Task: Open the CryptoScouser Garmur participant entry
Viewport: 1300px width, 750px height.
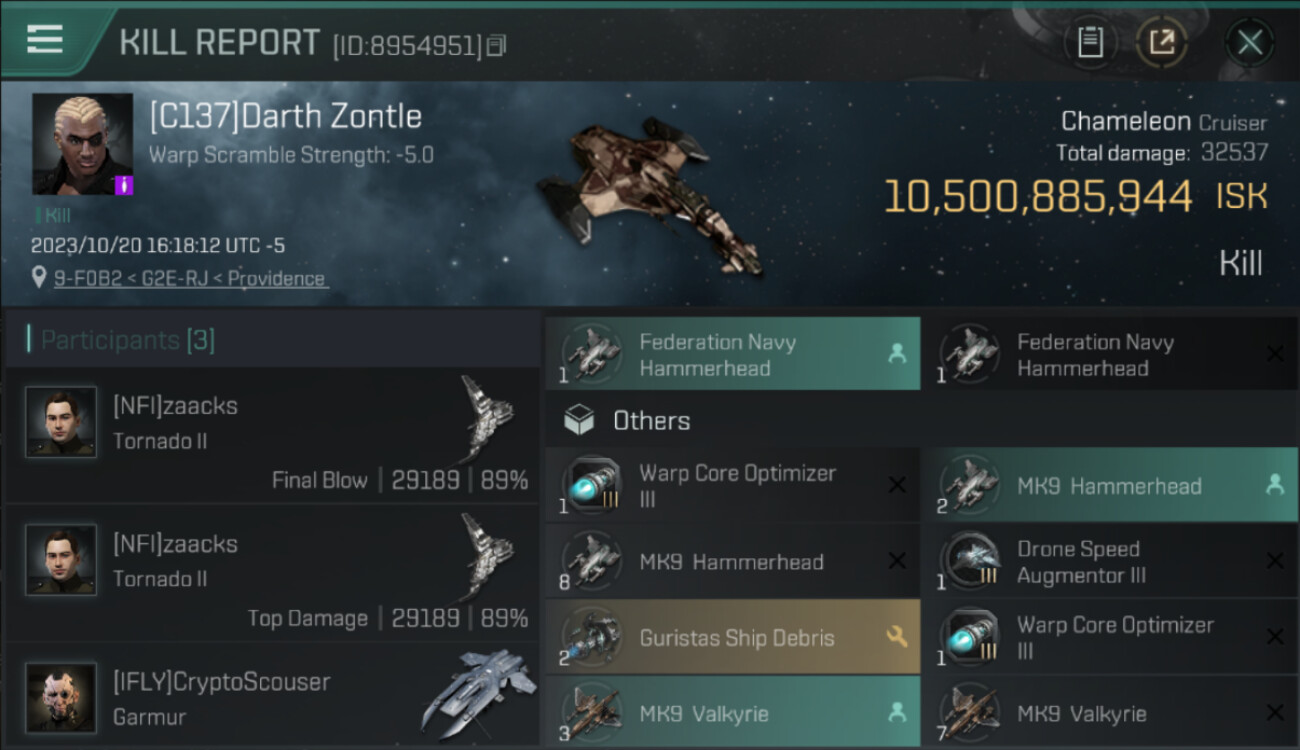Action: (x=271, y=696)
